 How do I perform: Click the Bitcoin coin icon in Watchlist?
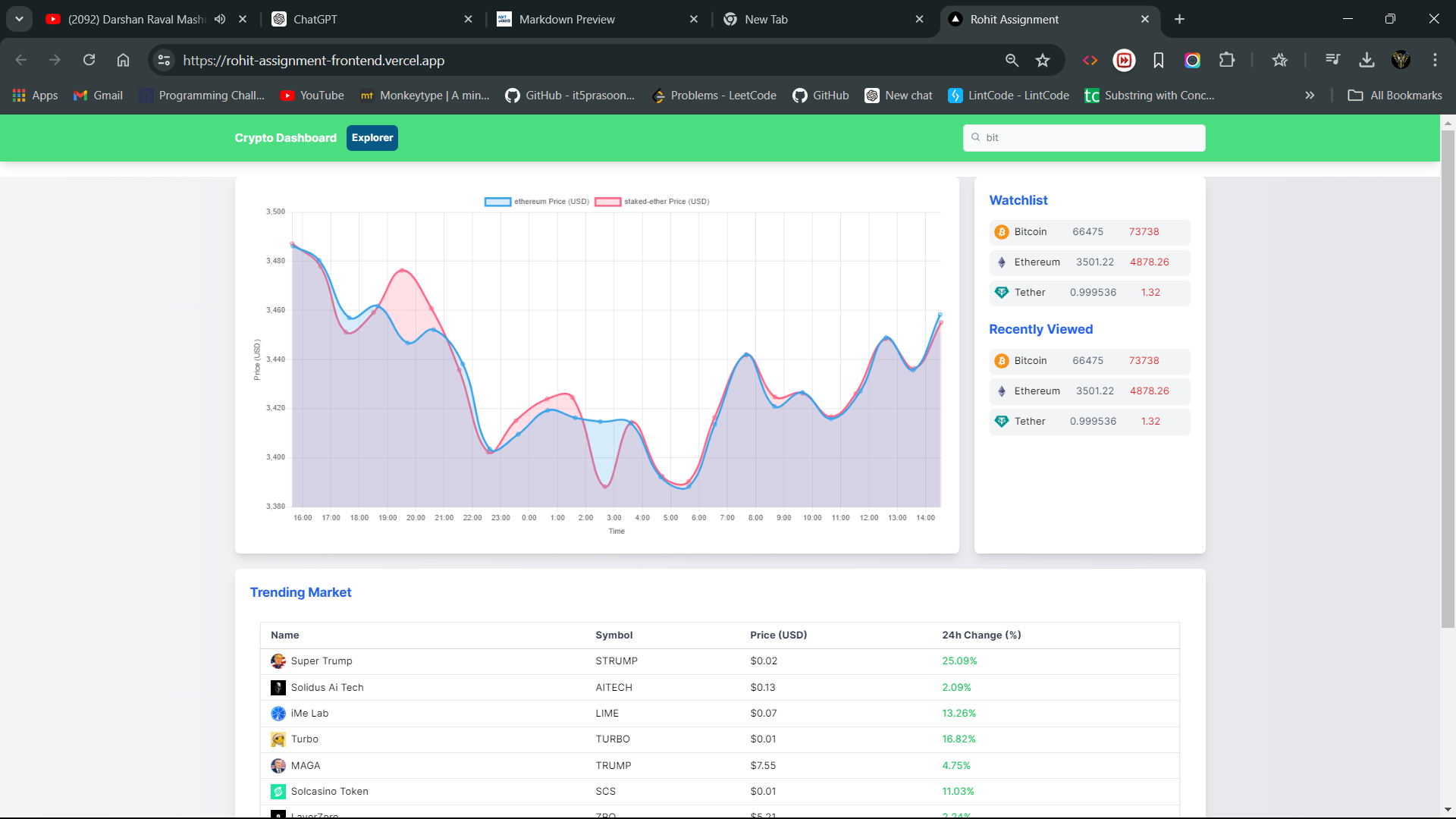1001,232
